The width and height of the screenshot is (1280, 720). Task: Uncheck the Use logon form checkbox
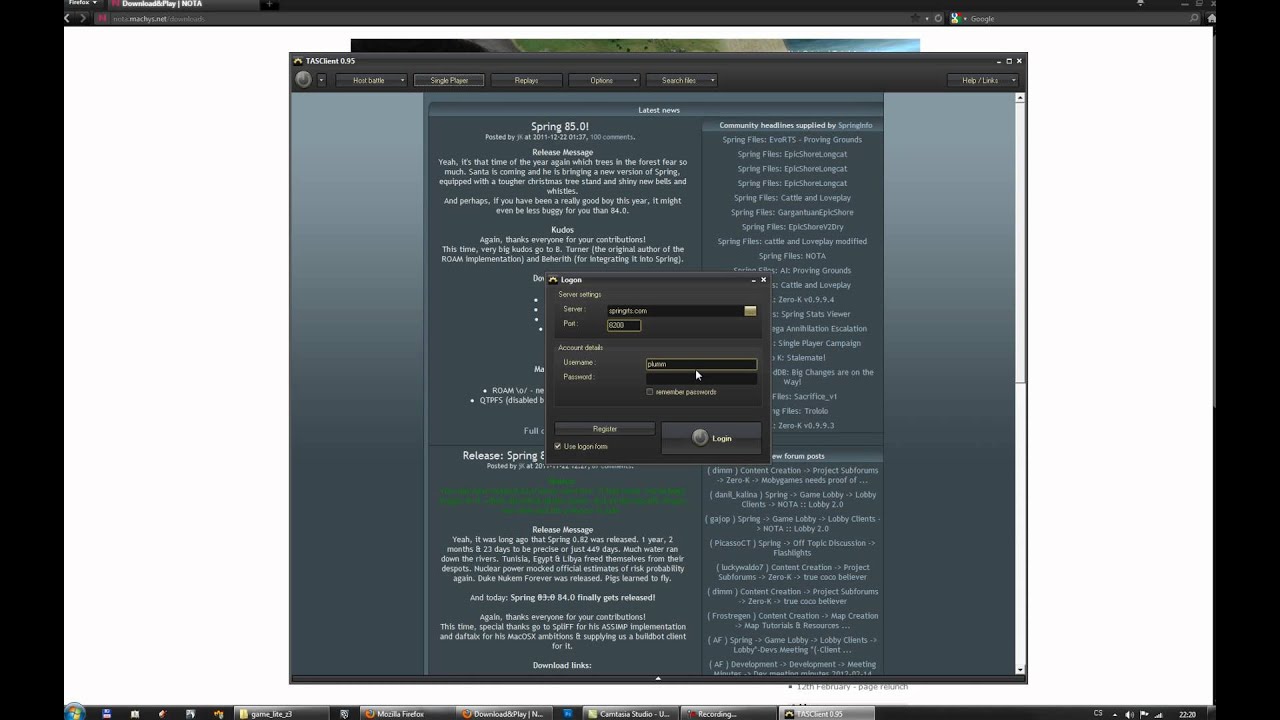click(x=558, y=446)
